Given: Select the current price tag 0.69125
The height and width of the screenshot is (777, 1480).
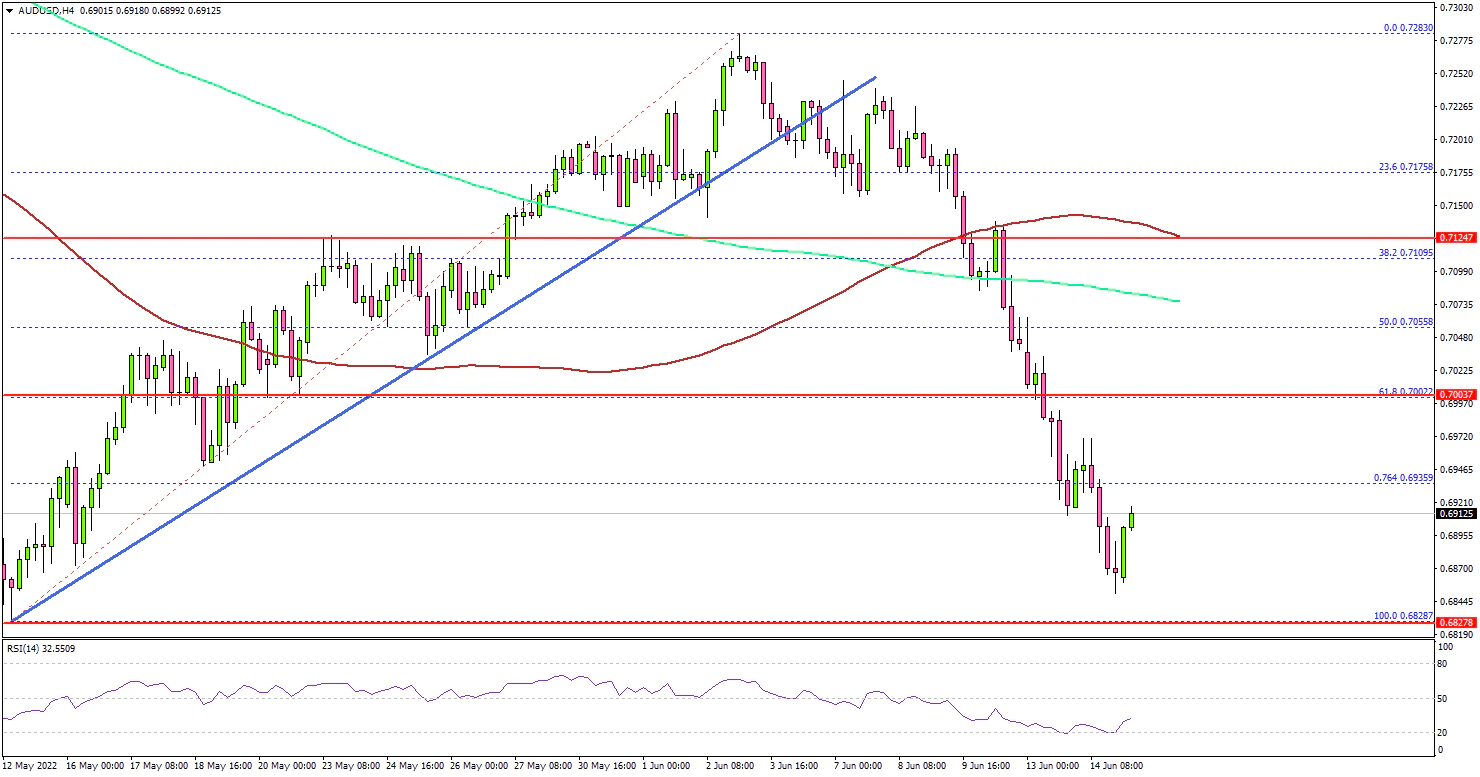Looking at the screenshot, I should [x=1458, y=514].
